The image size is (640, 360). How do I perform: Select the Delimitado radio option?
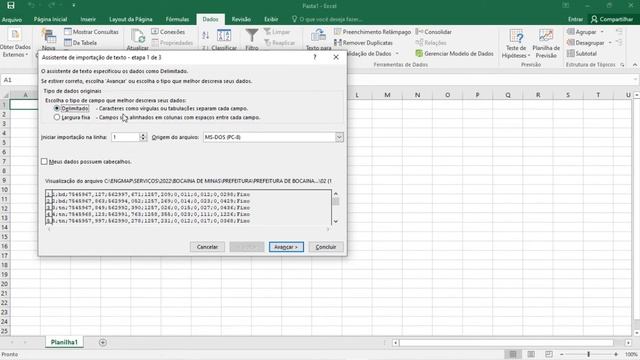(57, 109)
